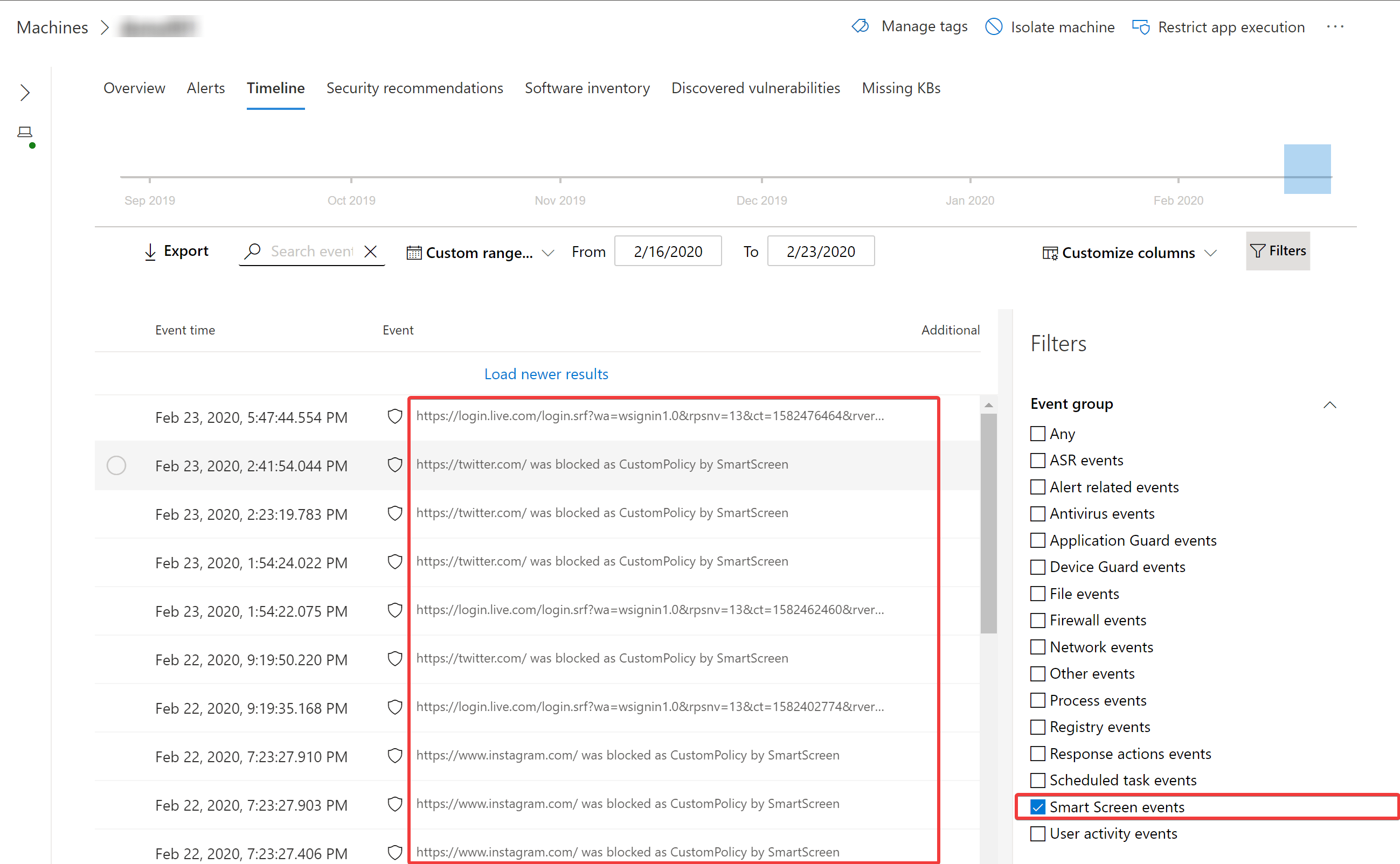Clear the search events box with X
Viewport: 1400px width, 864px height.
(370, 252)
